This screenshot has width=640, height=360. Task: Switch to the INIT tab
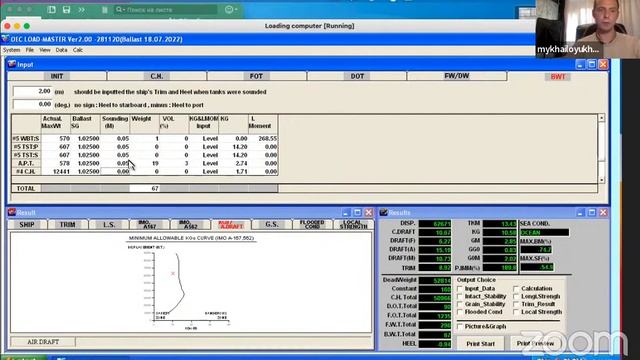57,76
